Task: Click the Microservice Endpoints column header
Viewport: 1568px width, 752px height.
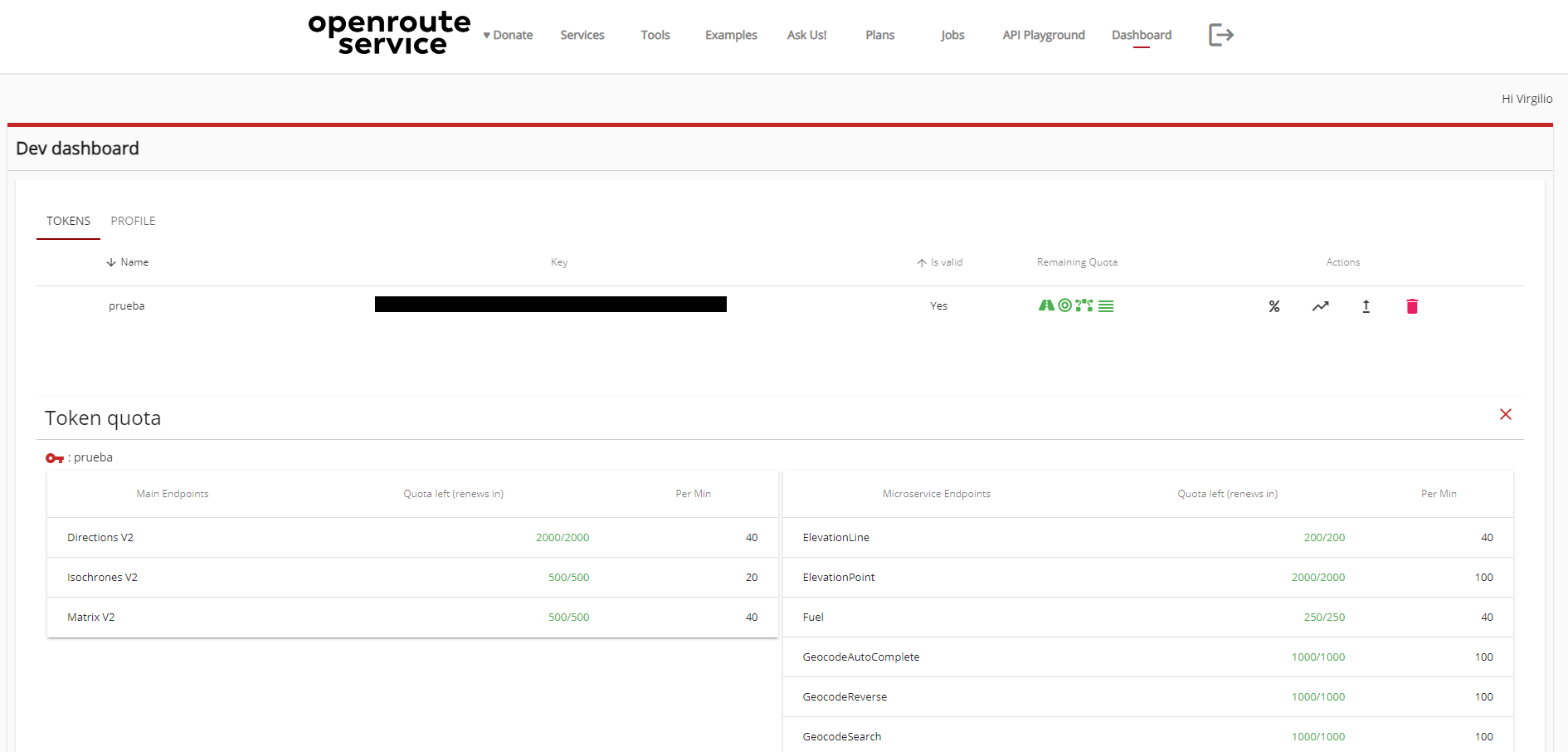Action: (937, 494)
